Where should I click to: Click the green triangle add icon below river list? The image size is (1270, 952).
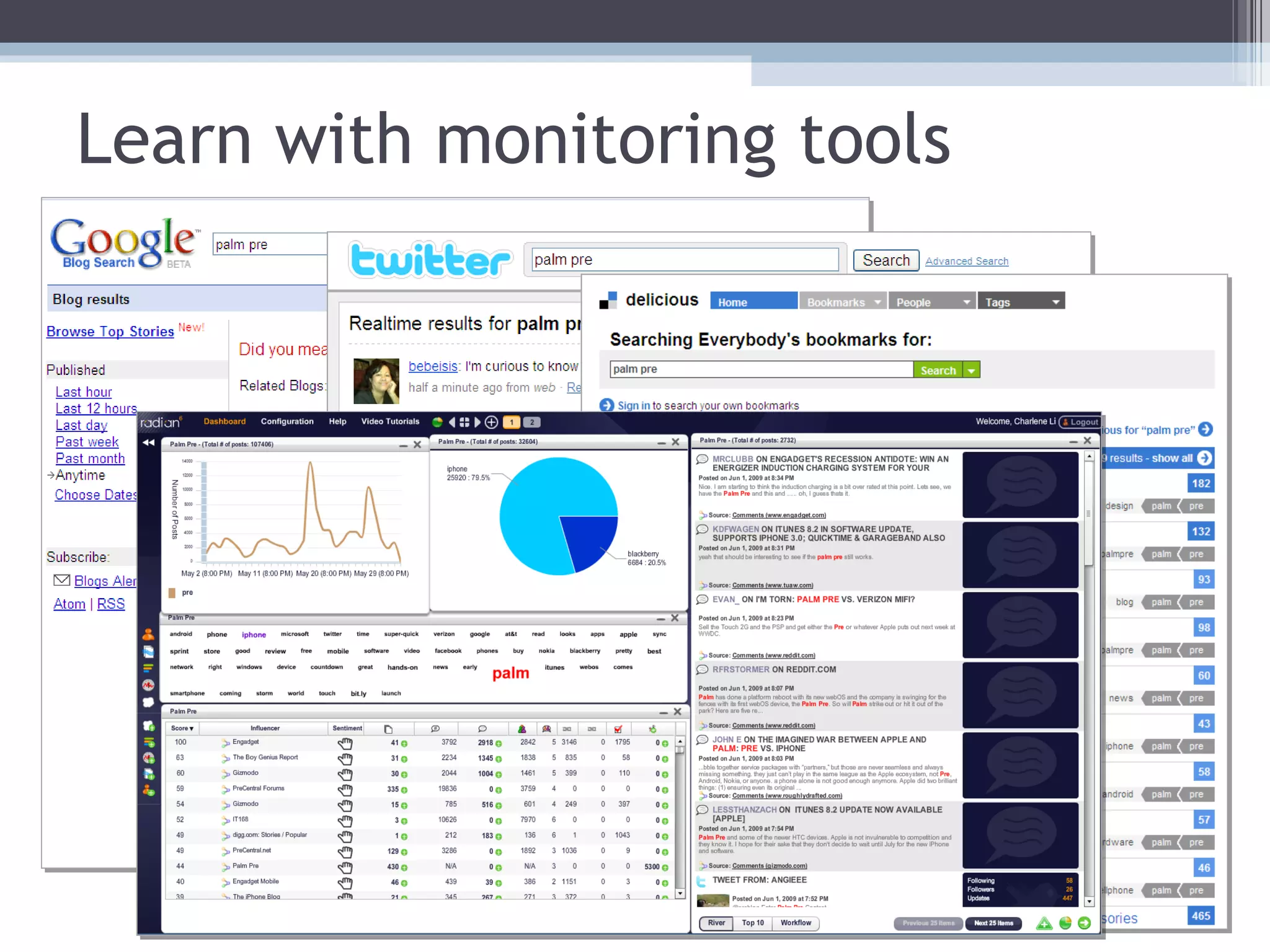(1044, 923)
